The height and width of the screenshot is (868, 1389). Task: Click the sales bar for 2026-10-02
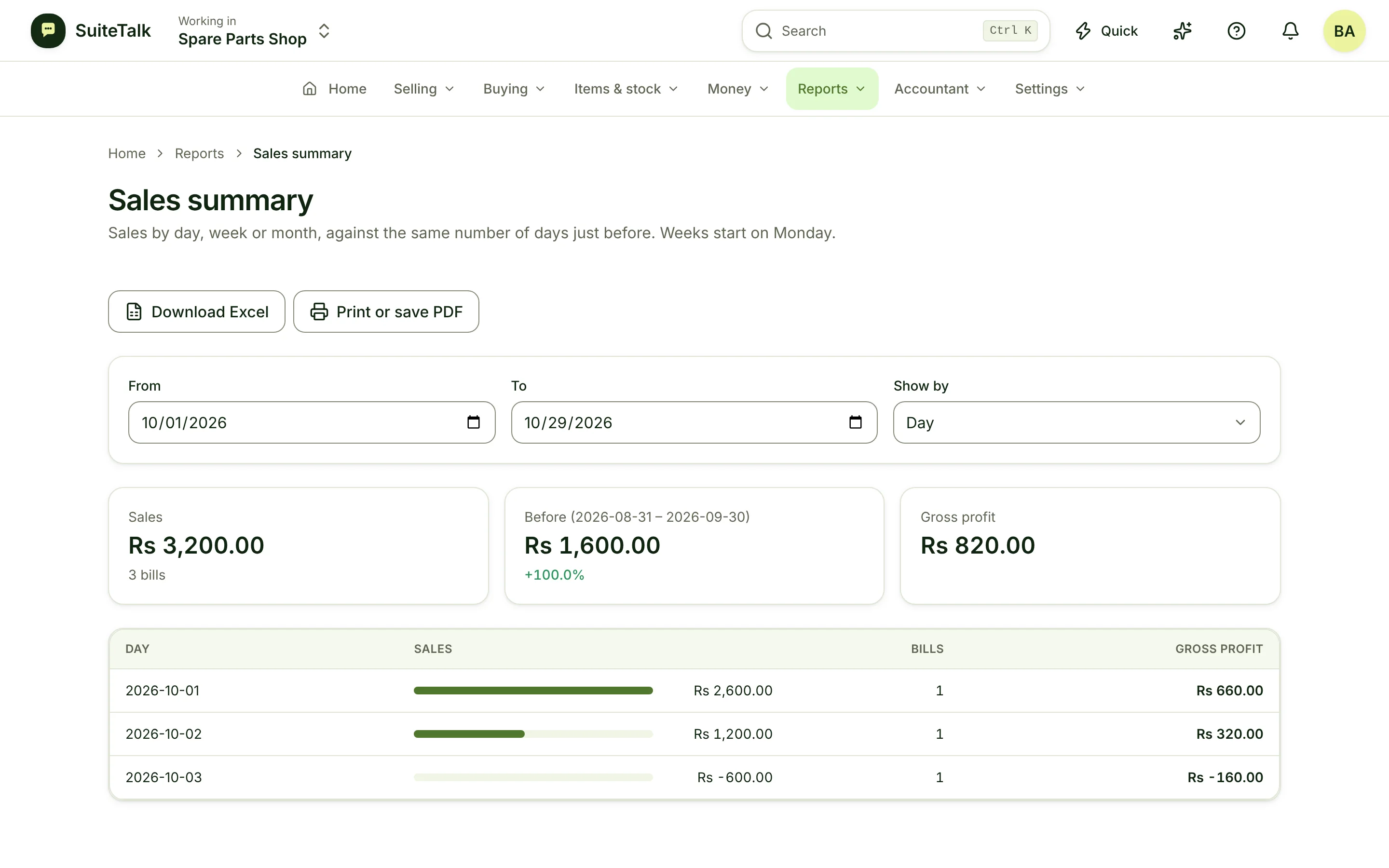tap(533, 733)
